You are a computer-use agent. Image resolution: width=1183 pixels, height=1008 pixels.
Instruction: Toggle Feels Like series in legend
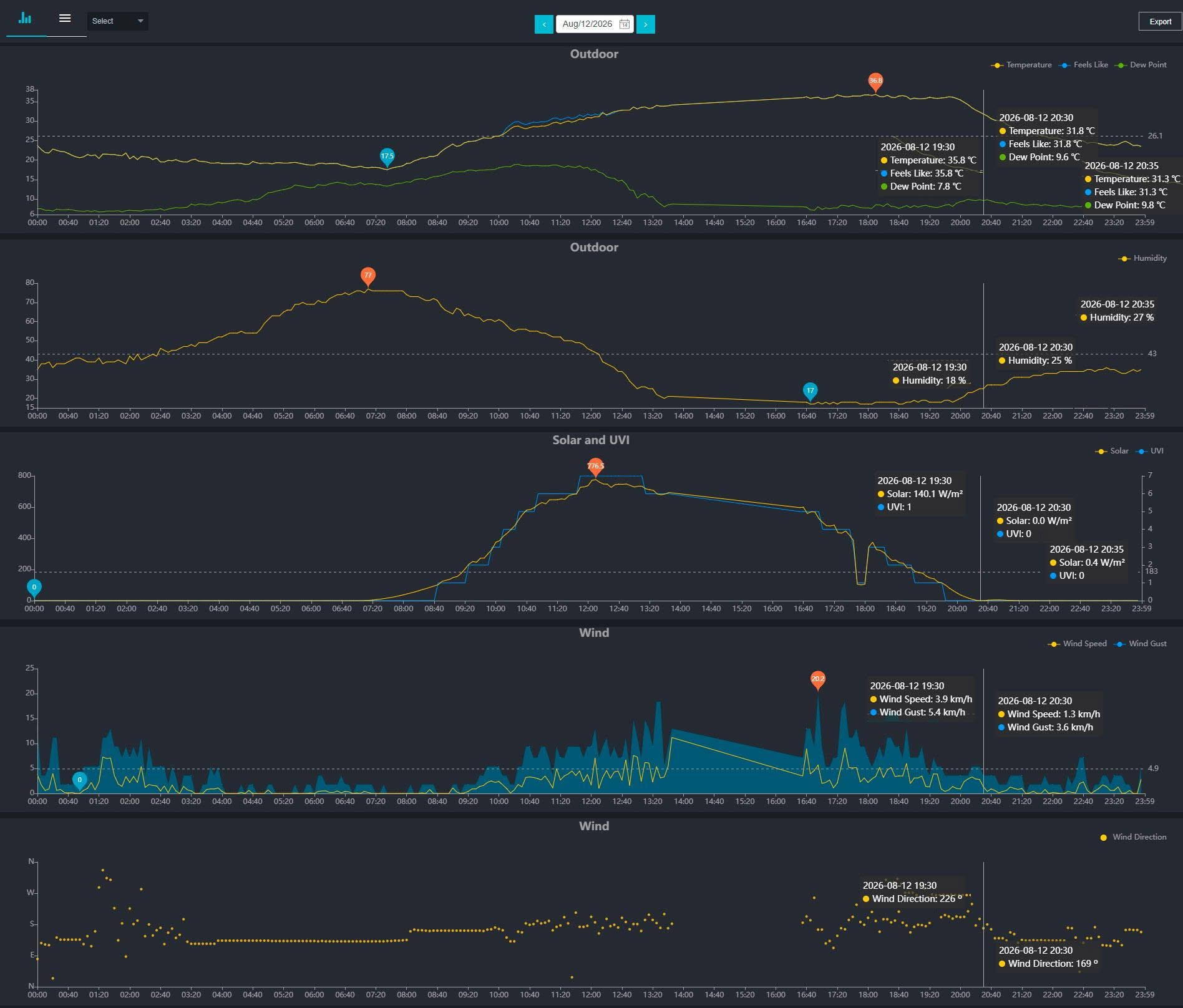click(x=1083, y=65)
